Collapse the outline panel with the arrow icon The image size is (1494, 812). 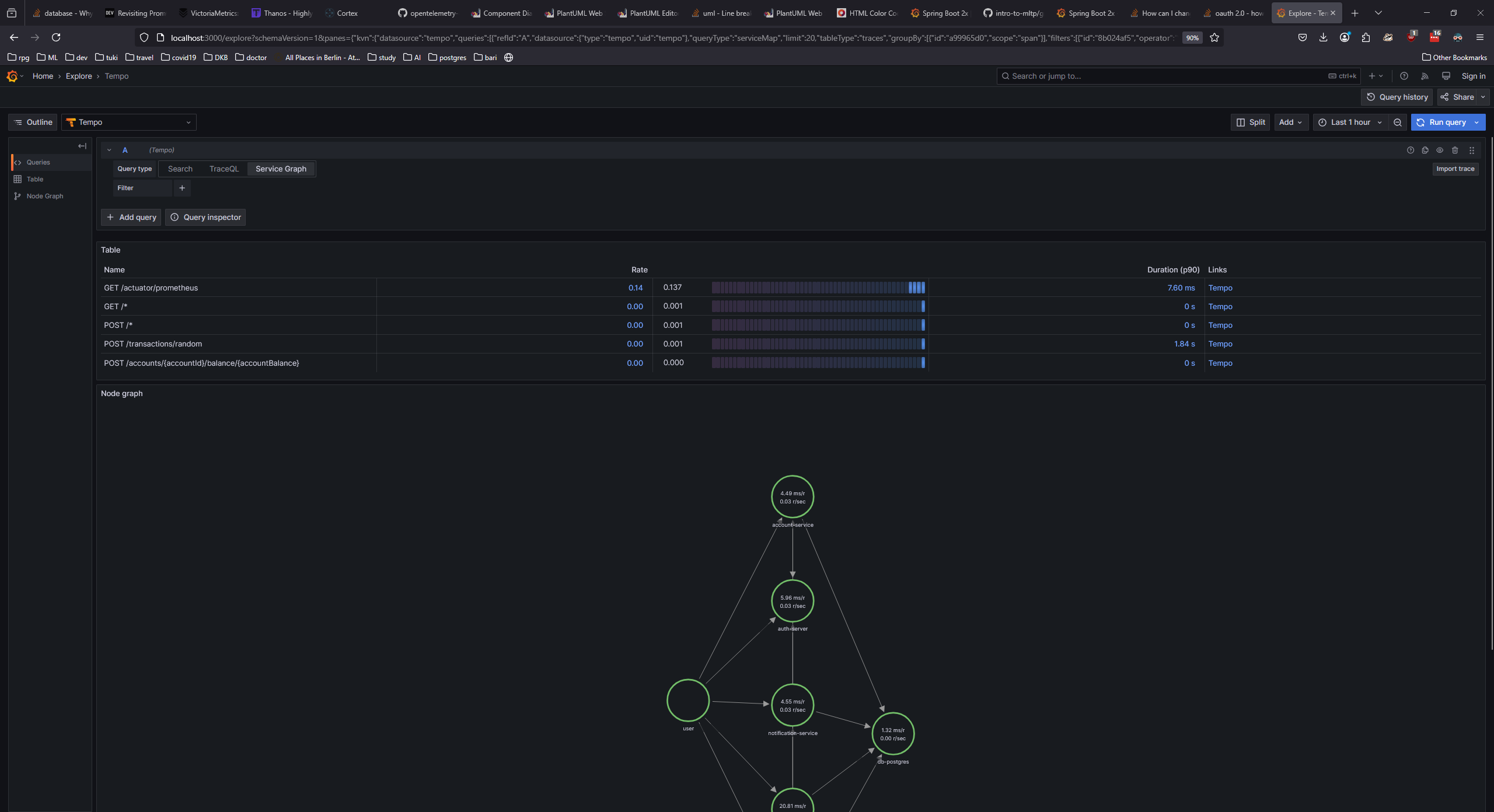point(82,146)
